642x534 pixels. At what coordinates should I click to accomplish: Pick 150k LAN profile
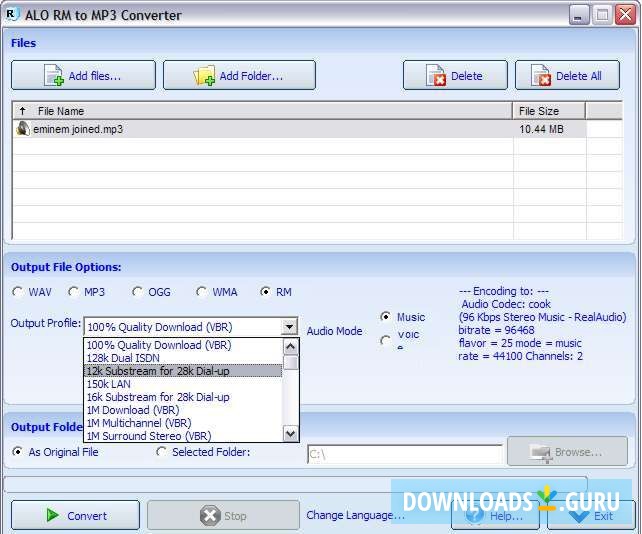point(183,384)
